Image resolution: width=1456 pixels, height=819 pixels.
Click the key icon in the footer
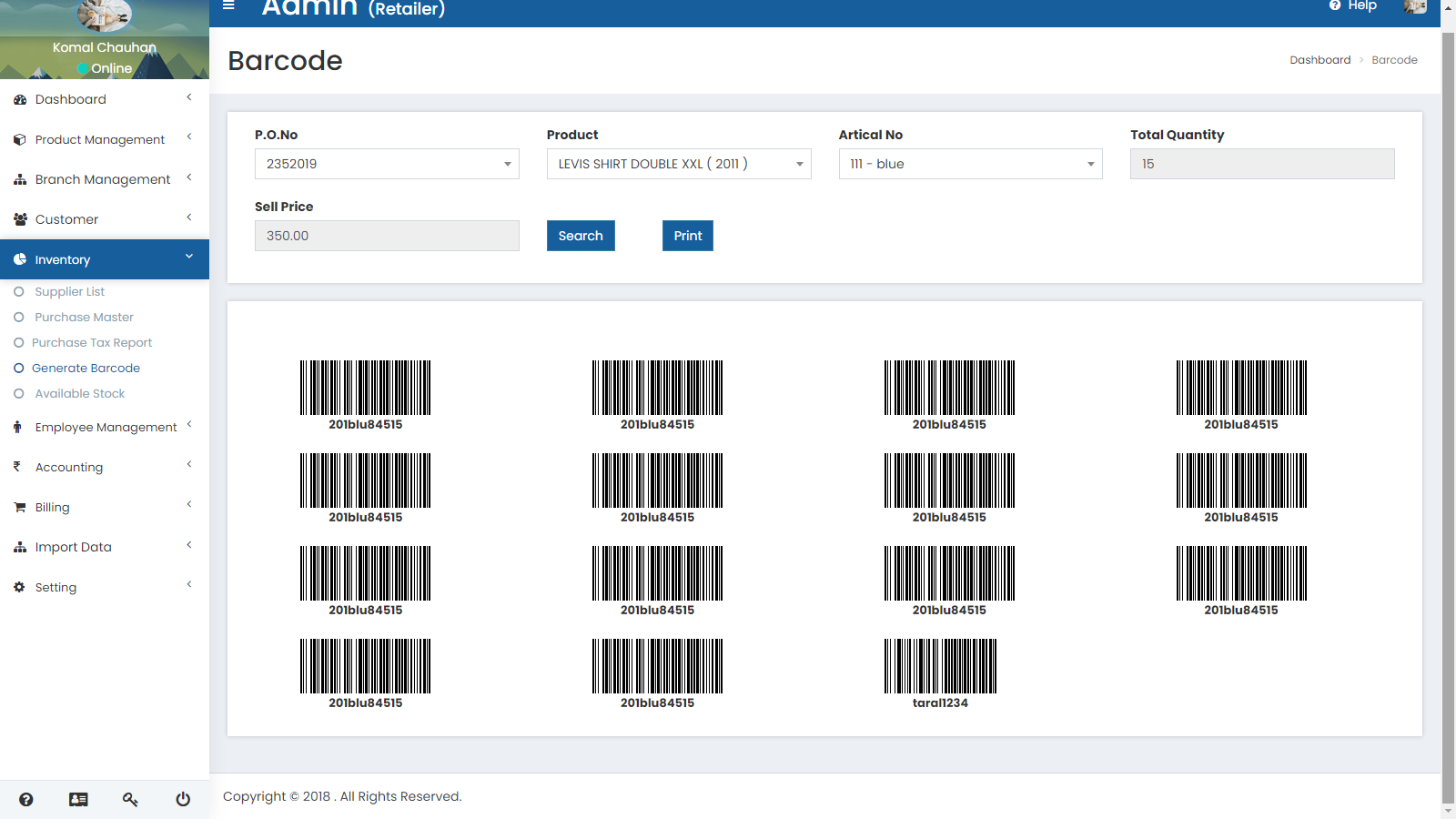[130, 799]
